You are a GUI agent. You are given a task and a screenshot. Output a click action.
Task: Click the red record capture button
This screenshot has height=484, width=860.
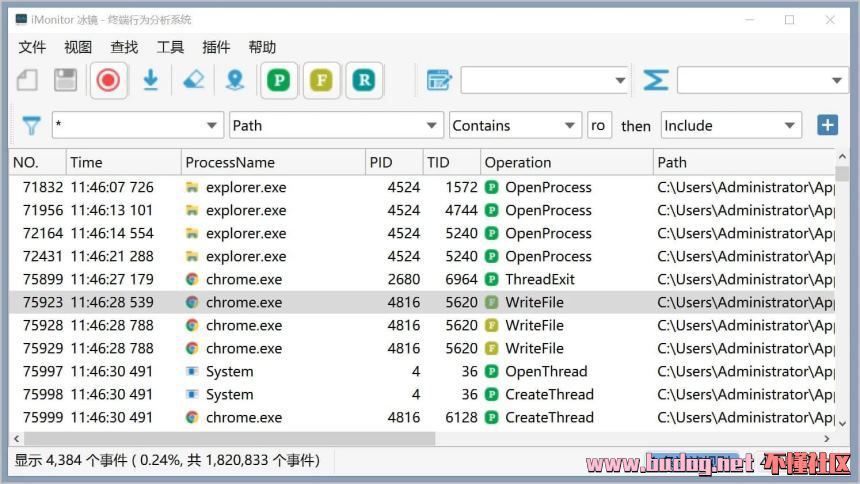[108, 81]
